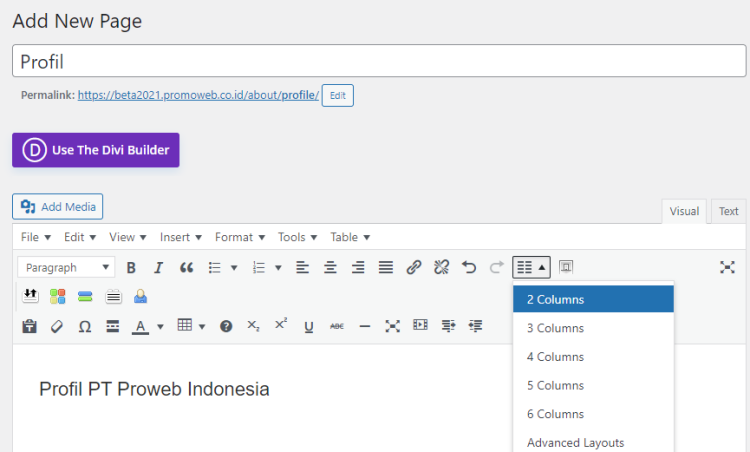Expand the table options arrow
Screen dimensions: 750x452
(202, 327)
